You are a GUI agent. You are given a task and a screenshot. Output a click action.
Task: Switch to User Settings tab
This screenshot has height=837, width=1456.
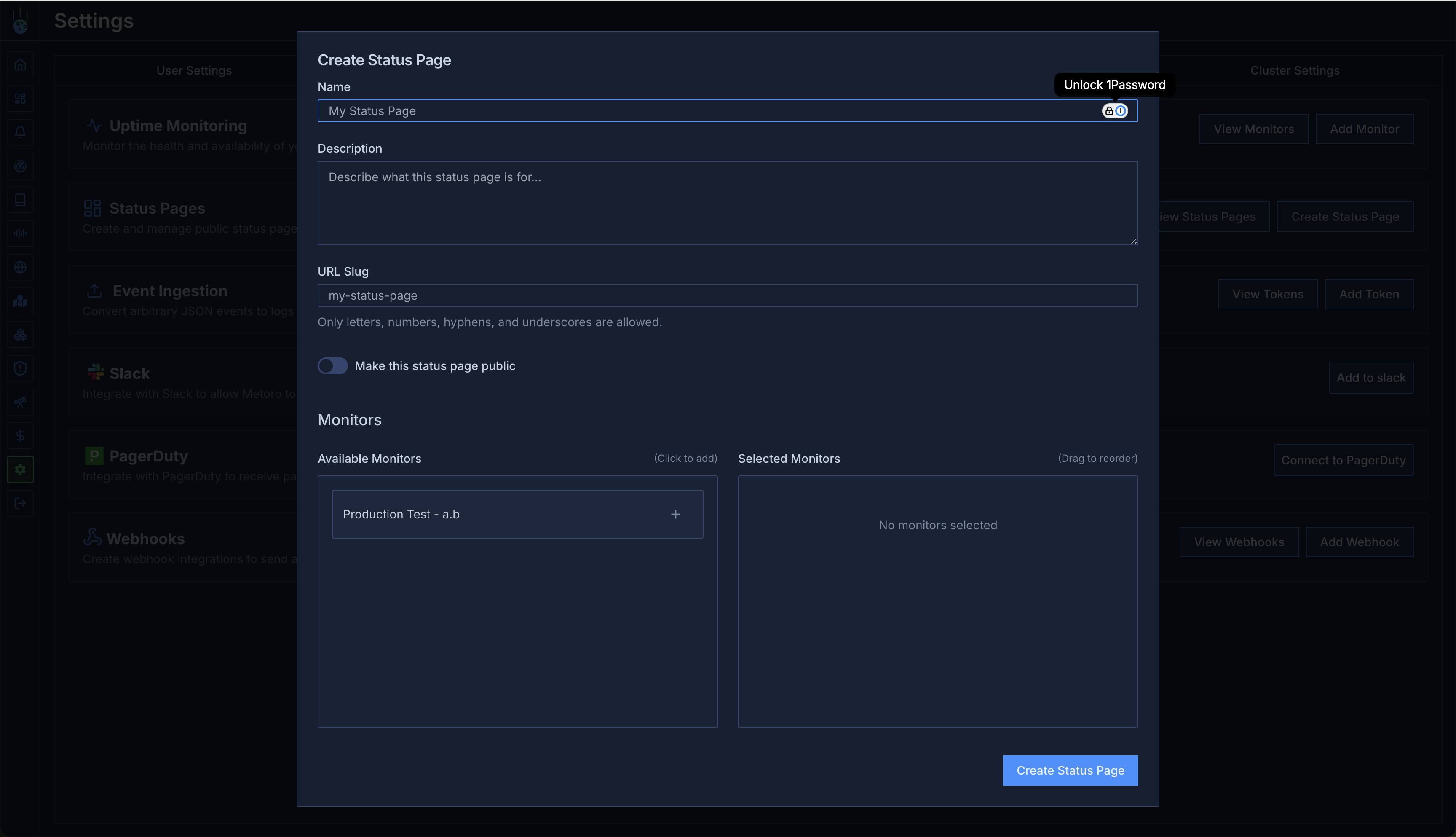[194, 70]
